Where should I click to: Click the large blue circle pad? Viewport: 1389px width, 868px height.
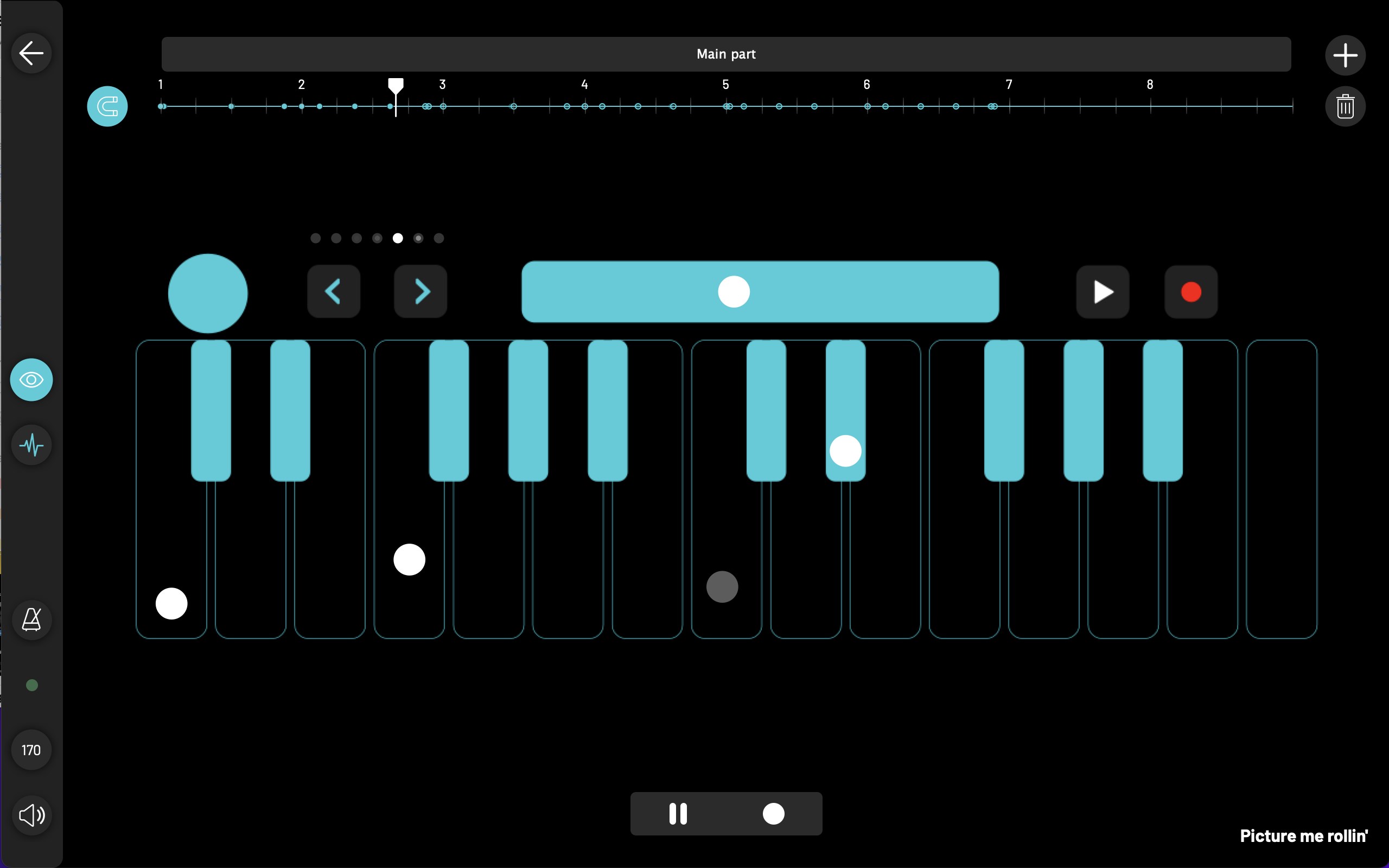point(208,293)
